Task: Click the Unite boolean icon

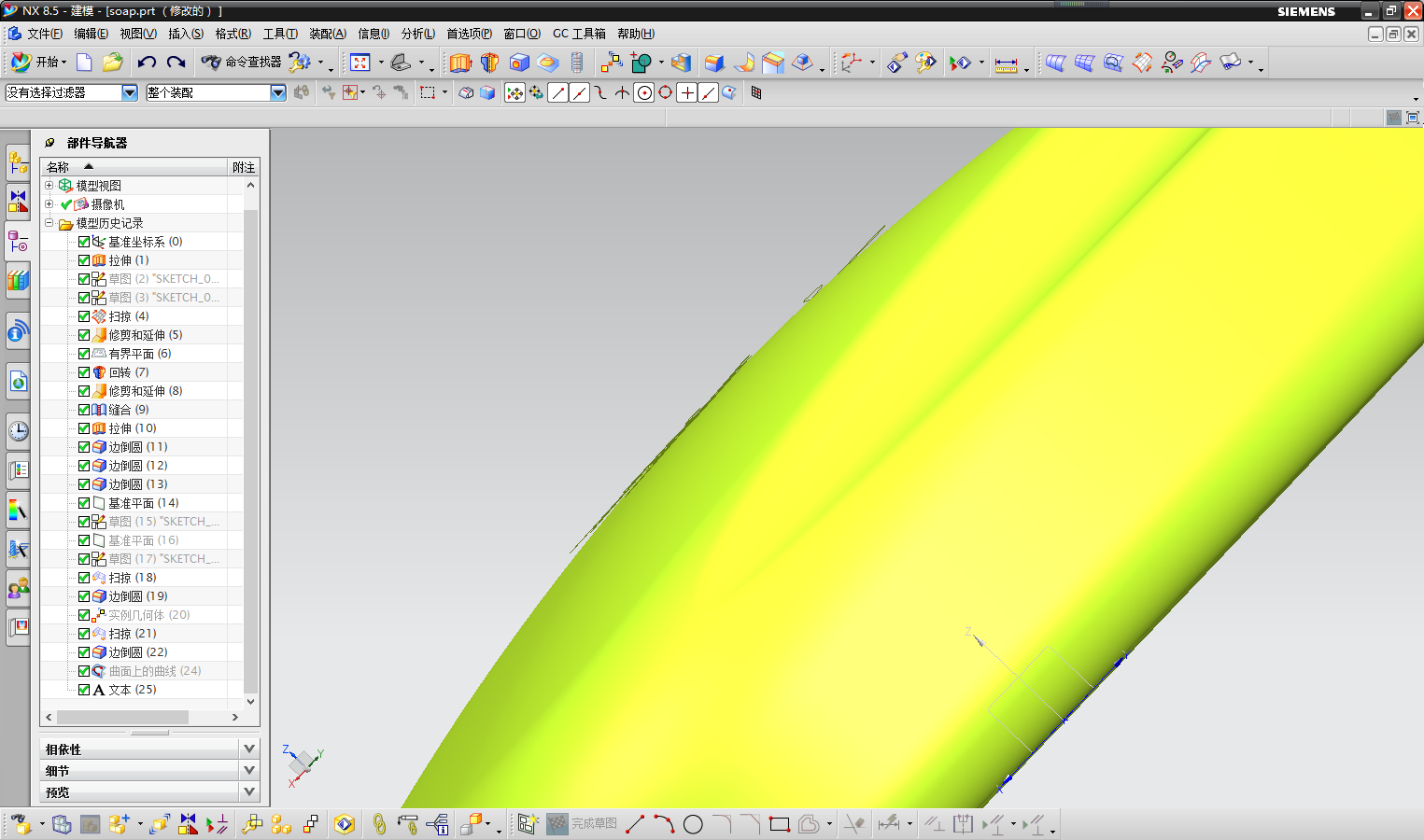Action: pos(641,63)
